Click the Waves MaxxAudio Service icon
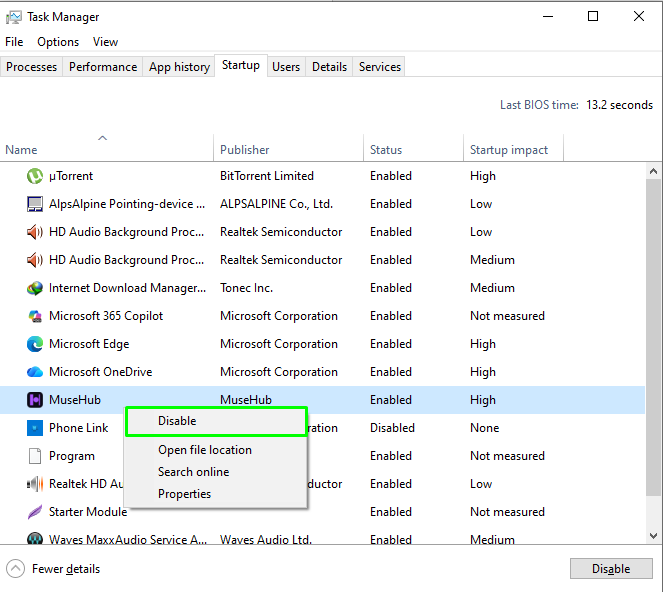Screen dimensions: 663x592 [35, 538]
